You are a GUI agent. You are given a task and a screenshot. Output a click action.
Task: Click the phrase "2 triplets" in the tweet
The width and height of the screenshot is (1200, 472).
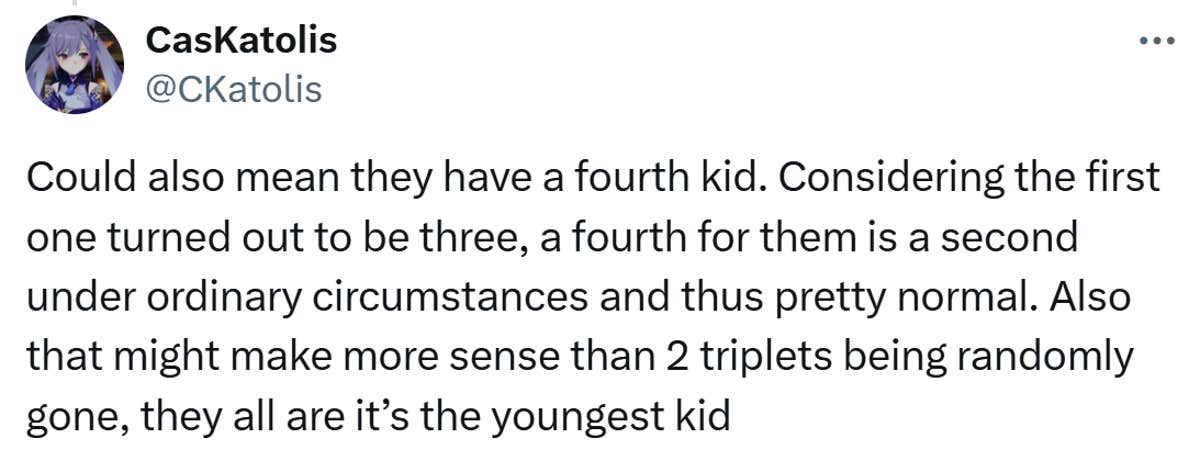(749, 355)
